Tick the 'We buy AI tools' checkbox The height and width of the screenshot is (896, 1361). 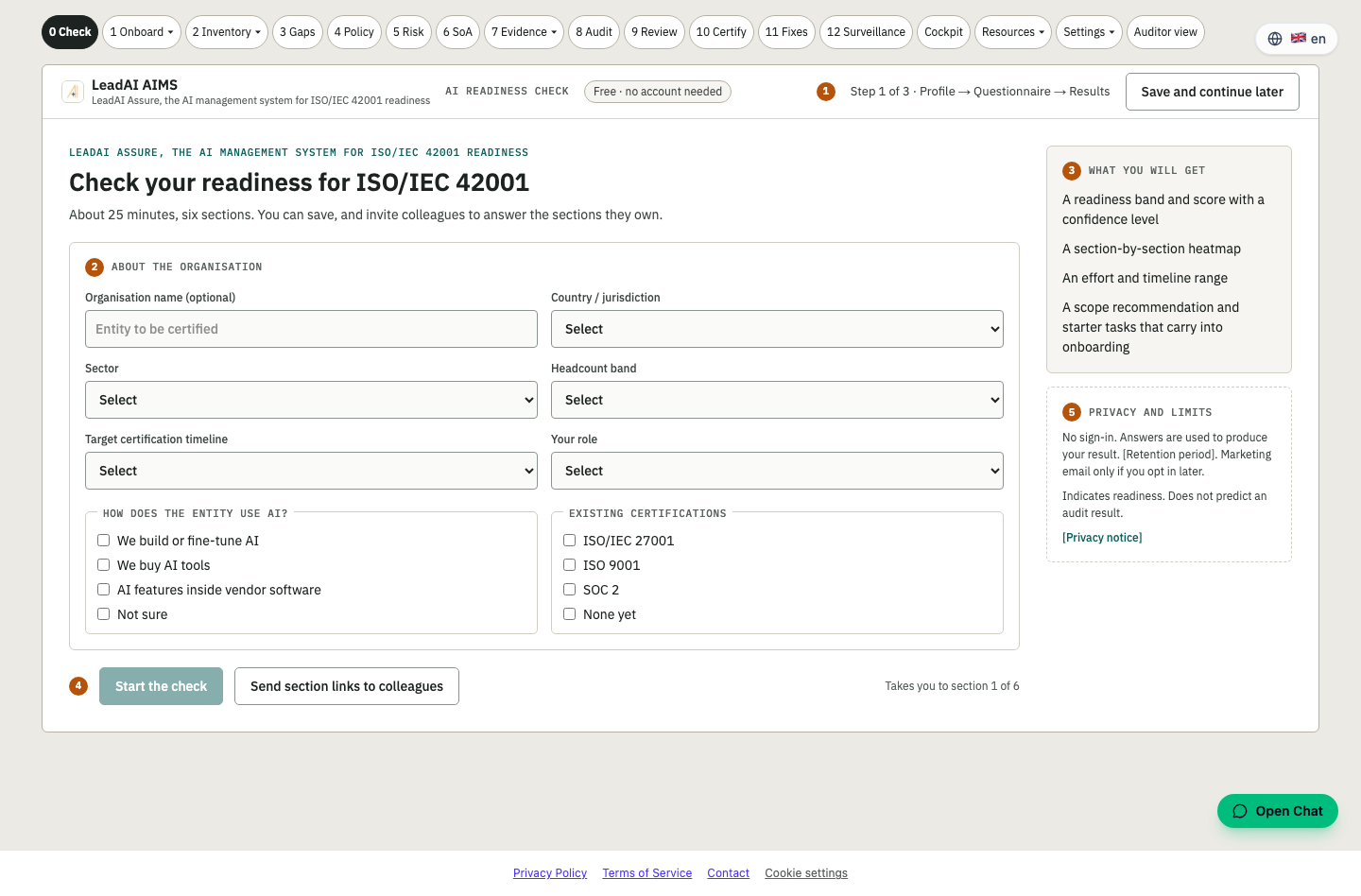click(x=104, y=565)
